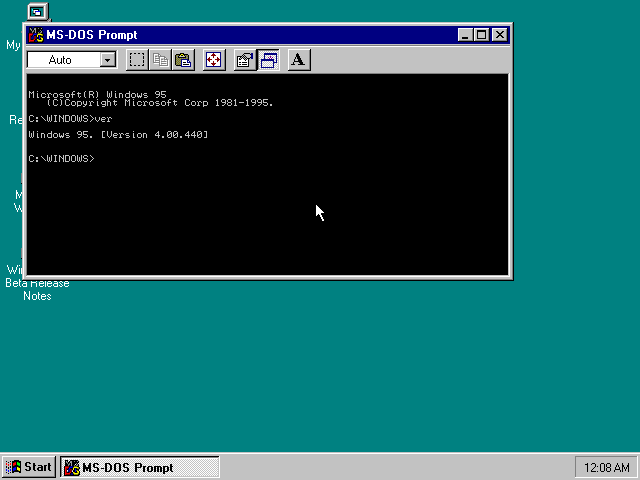Open MS-DOS Prompt title bar system icon
This screenshot has width=640, height=480.
pos(36,35)
